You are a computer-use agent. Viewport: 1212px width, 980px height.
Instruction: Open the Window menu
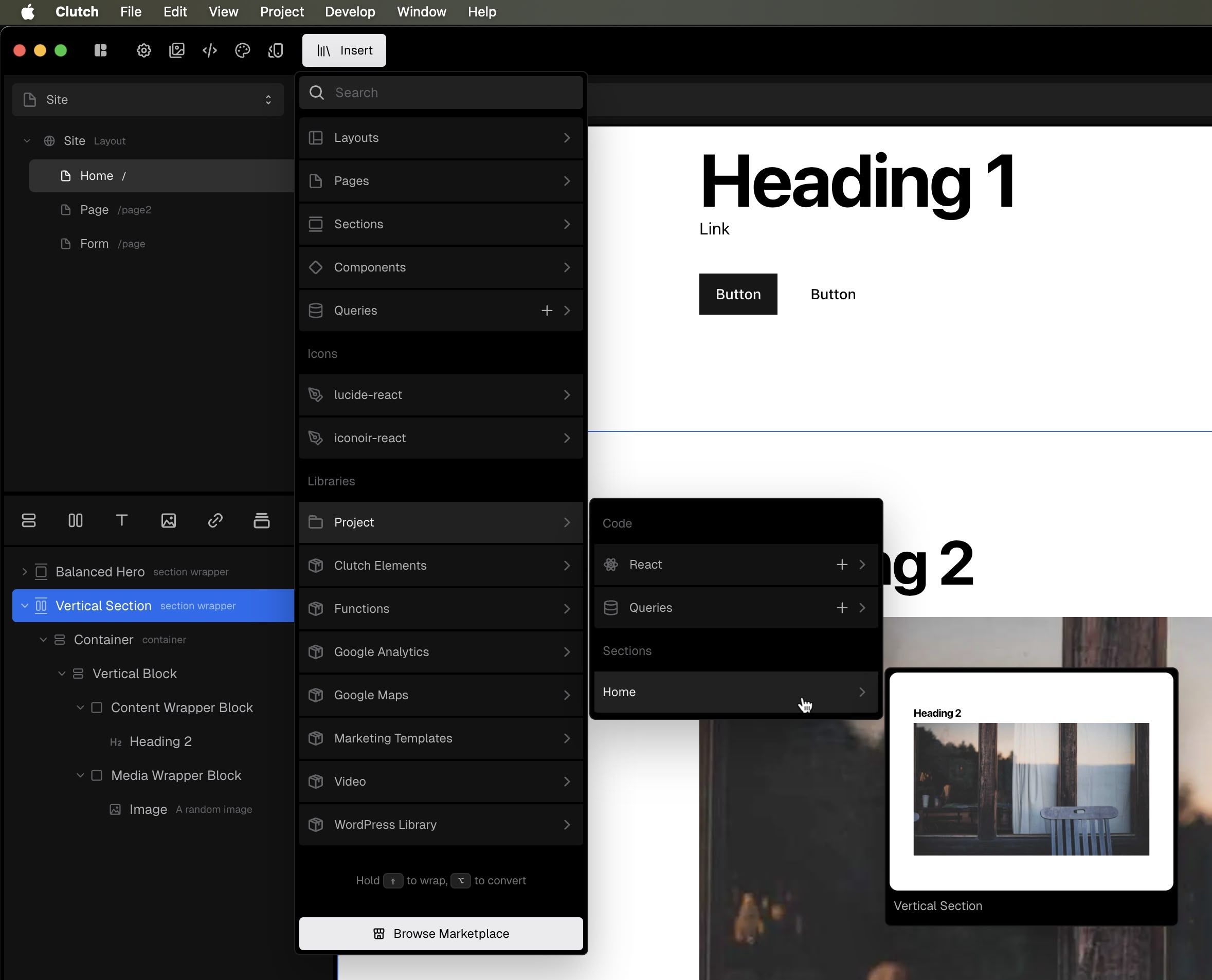pyautogui.click(x=422, y=12)
